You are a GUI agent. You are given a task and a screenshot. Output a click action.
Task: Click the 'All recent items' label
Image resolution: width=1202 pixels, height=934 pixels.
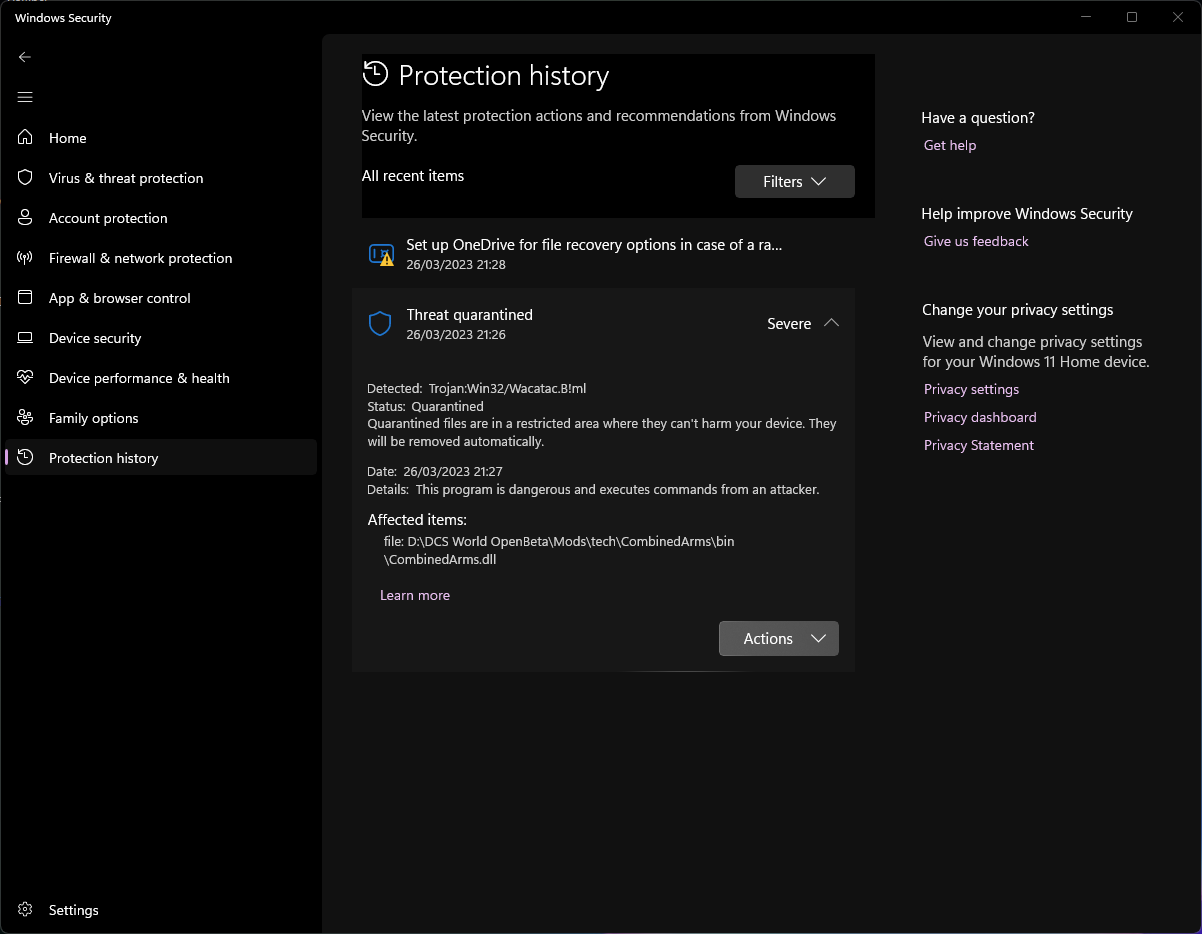pyautogui.click(x=413, y=175)
